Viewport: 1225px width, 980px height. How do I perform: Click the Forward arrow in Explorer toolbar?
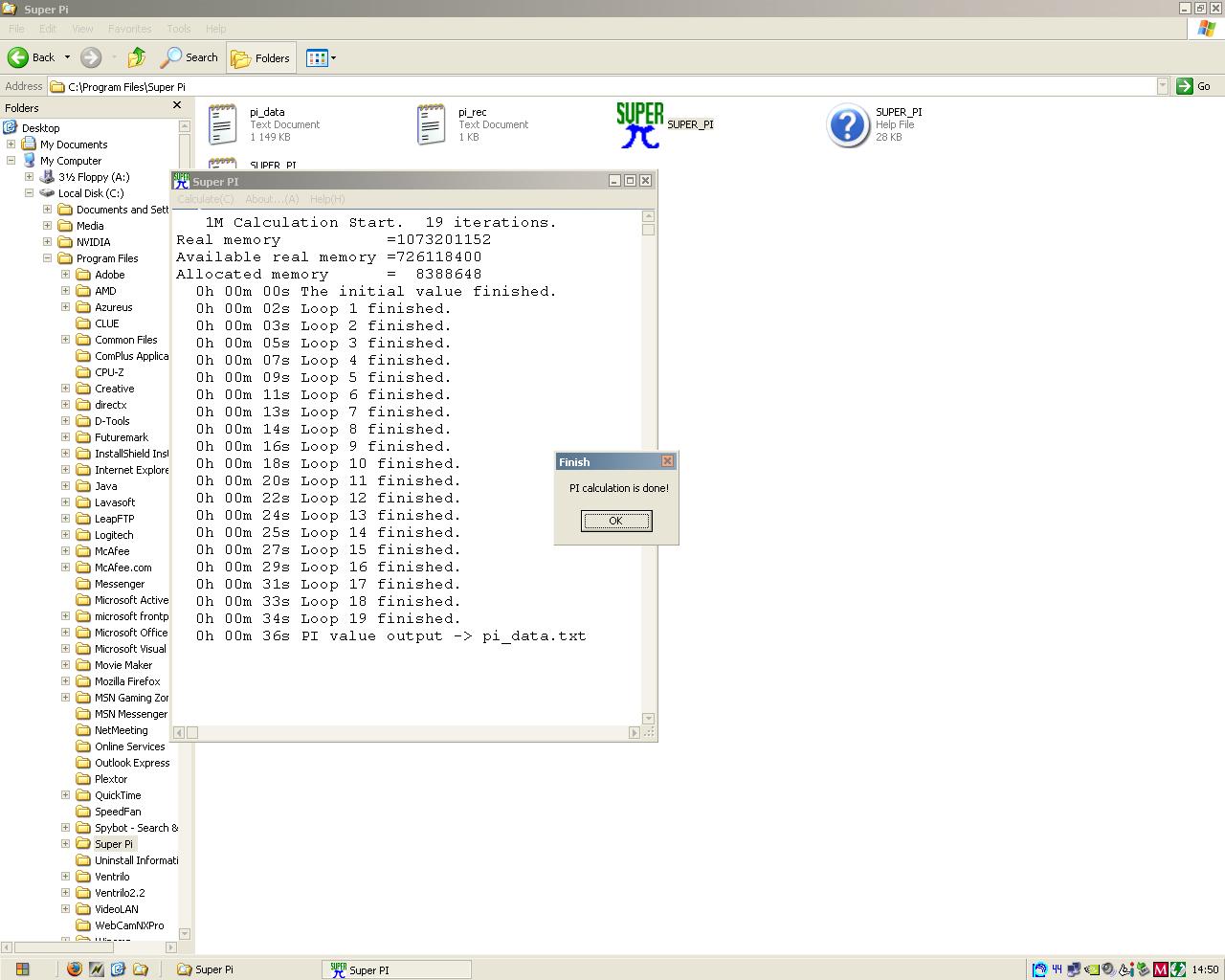coord(91,57)
